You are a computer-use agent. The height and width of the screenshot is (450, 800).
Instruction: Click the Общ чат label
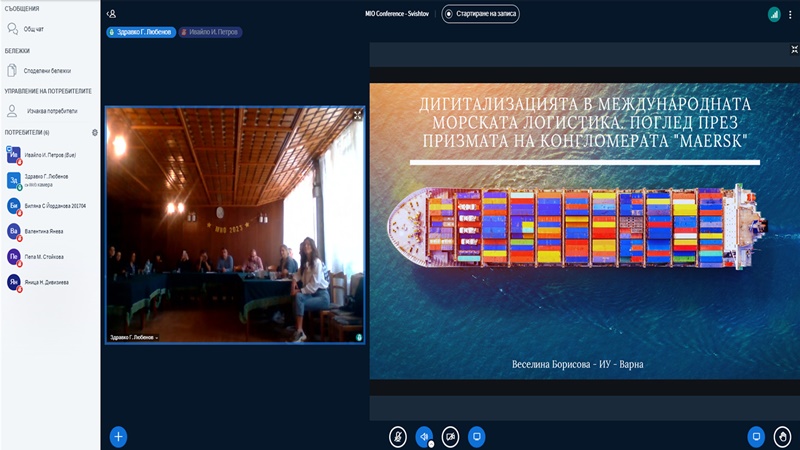pyautogui.click(x=34, y=29)
